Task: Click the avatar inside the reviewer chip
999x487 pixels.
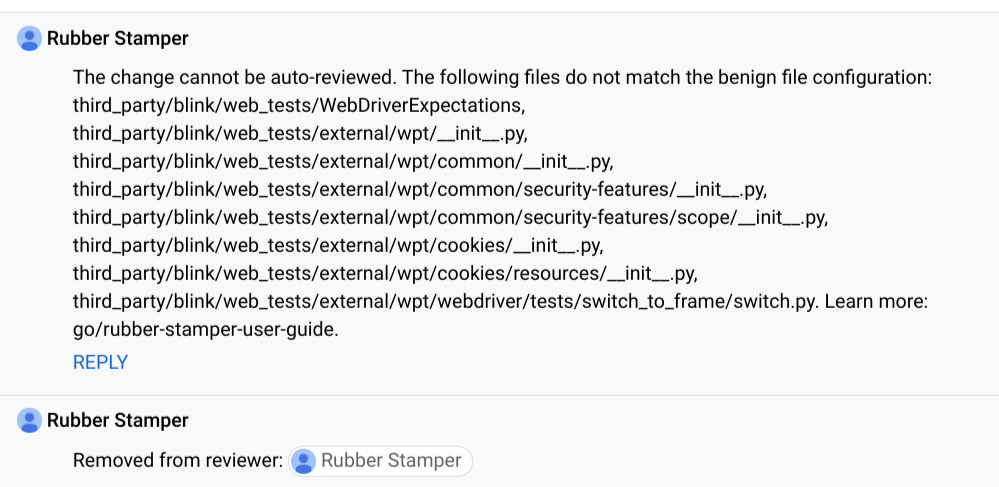Action: click(x=305, y=461)
